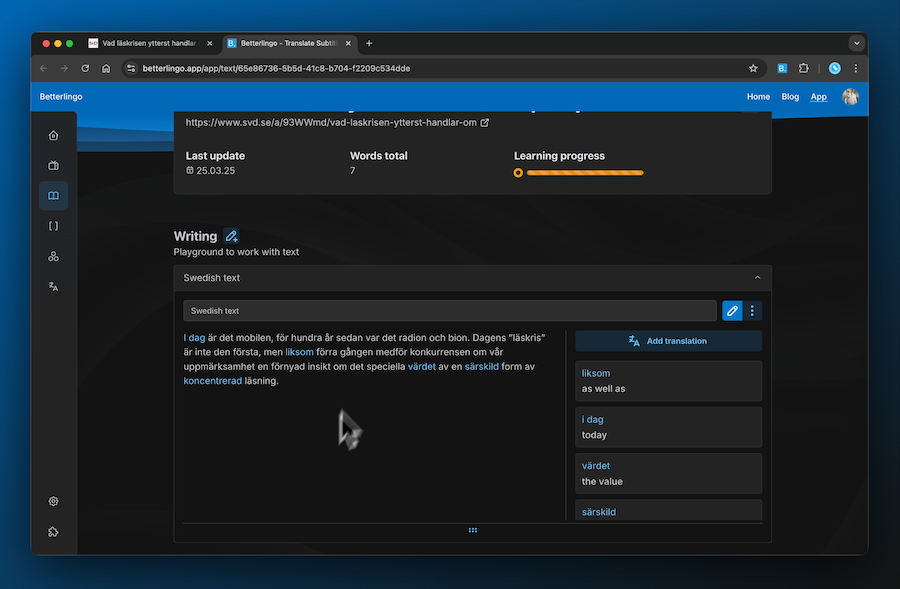This screenshot has height=589, width=900.
Task: Open the svd.se article link
Action: coord(331,122)
